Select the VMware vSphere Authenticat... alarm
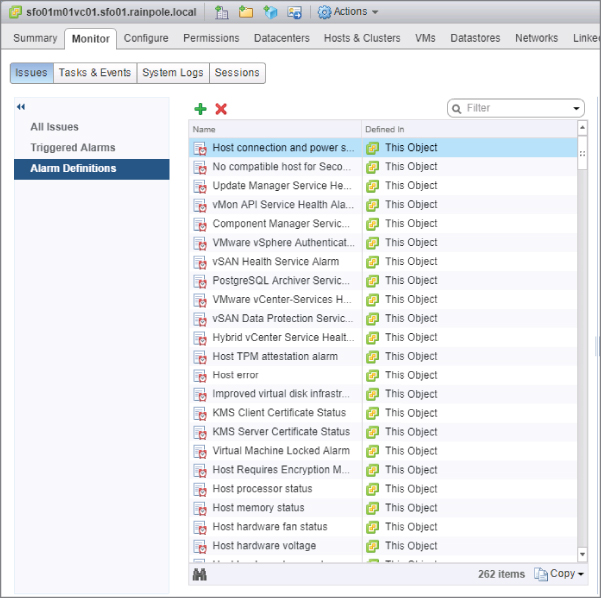This screenshot has height=598, width=601. pyautogui.click(x=383, y=243)
